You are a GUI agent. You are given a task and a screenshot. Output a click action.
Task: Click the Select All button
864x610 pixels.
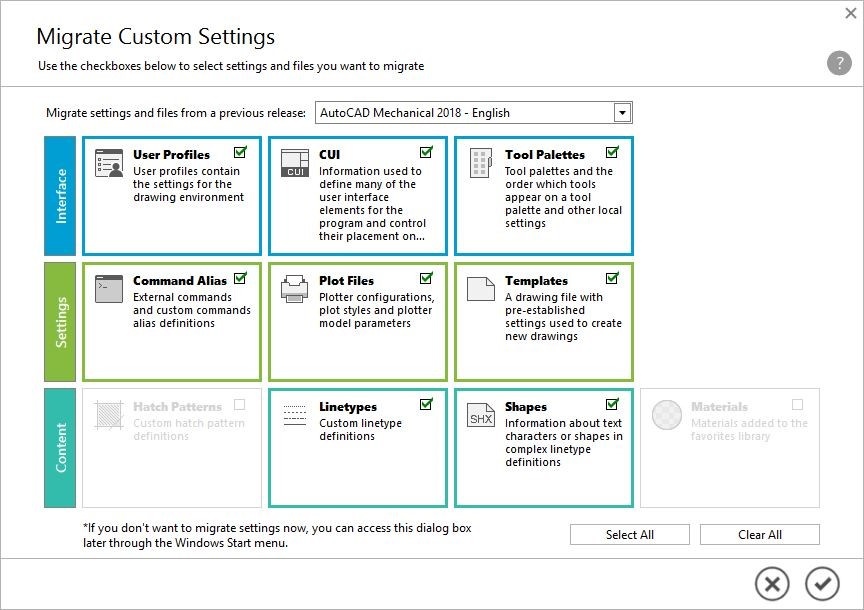pyautogui.click(x=629, y=534)
